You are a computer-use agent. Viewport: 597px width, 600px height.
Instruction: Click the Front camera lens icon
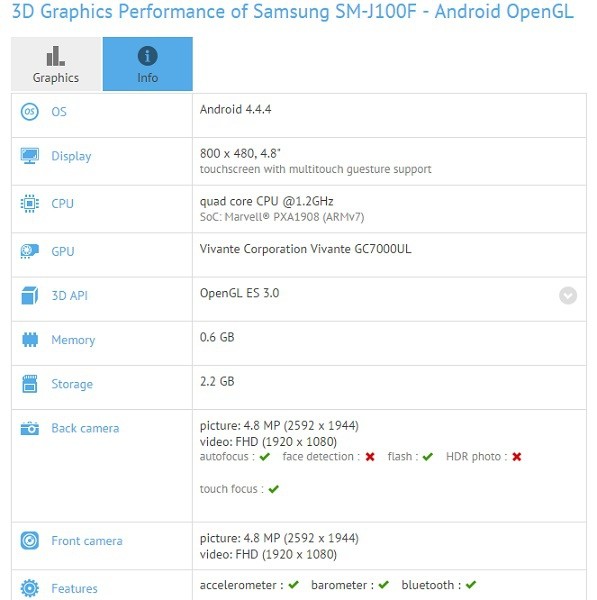pos(29,541)
